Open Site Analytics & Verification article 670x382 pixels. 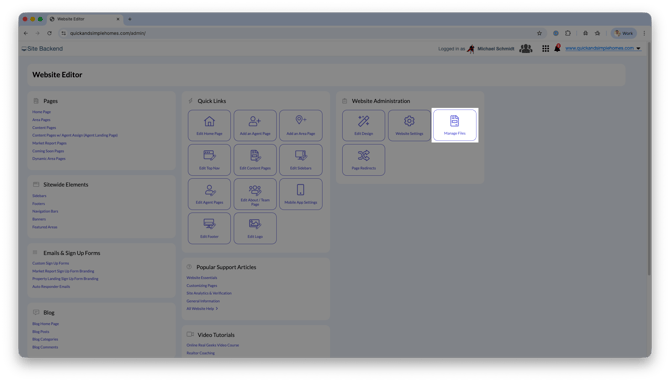209,293
